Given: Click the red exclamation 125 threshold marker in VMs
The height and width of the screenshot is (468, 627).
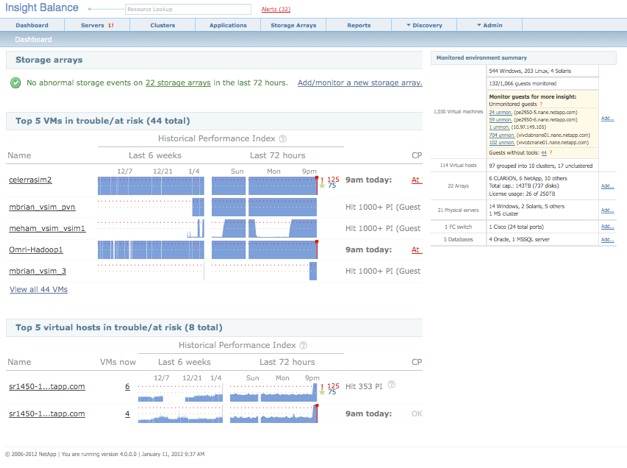Looking at the screenshot, I should 330,180.
